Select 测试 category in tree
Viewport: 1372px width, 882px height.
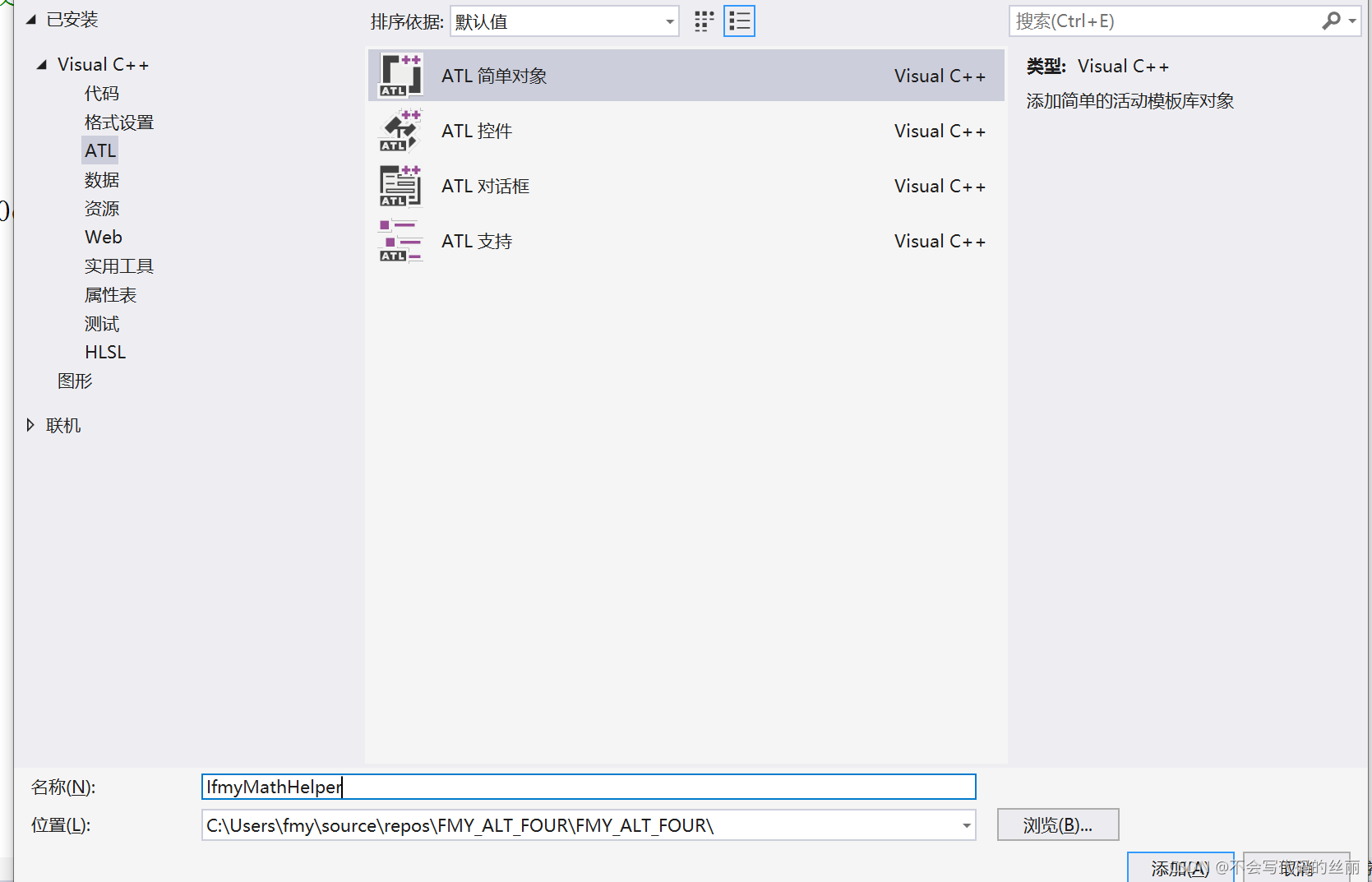[x=102, y=324]
